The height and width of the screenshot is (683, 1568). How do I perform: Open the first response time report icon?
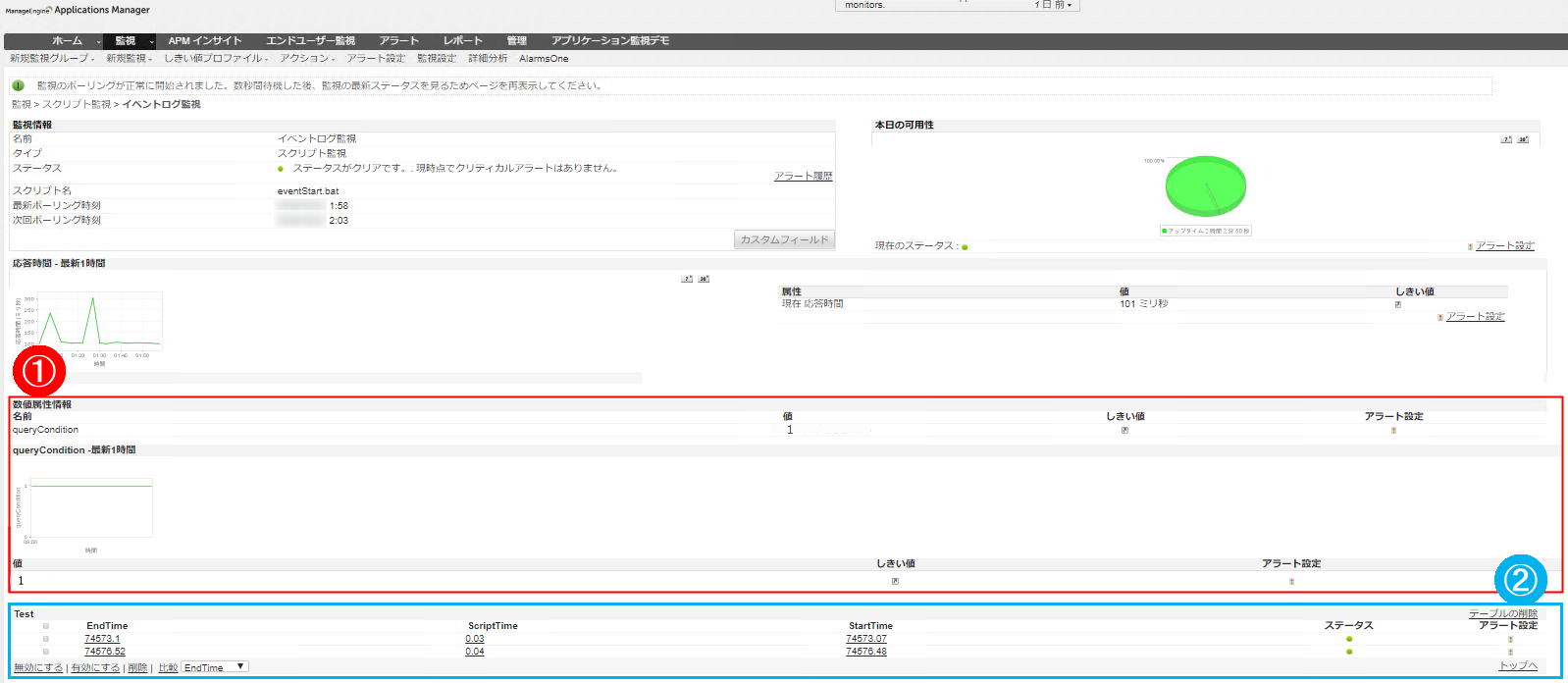(687, 279)
